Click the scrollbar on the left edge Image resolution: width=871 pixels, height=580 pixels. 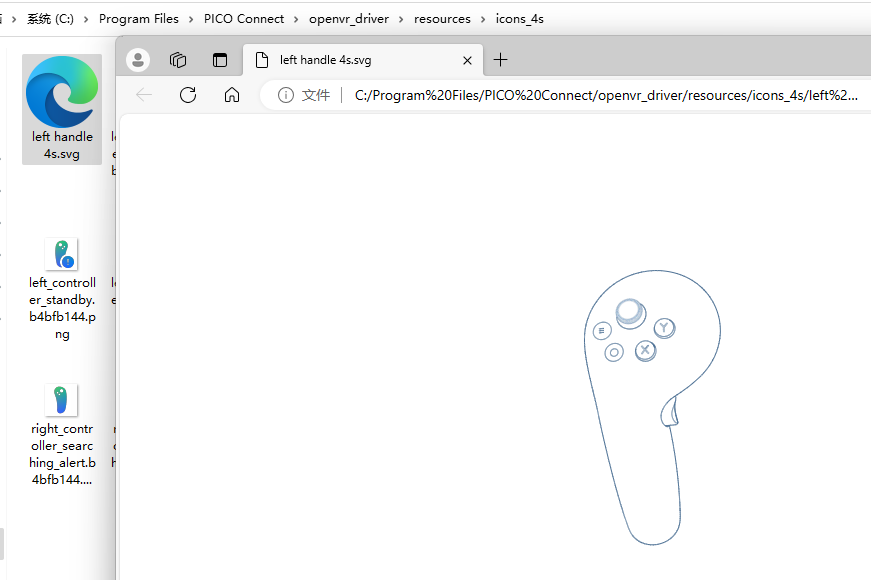click(x=3, y=545)
